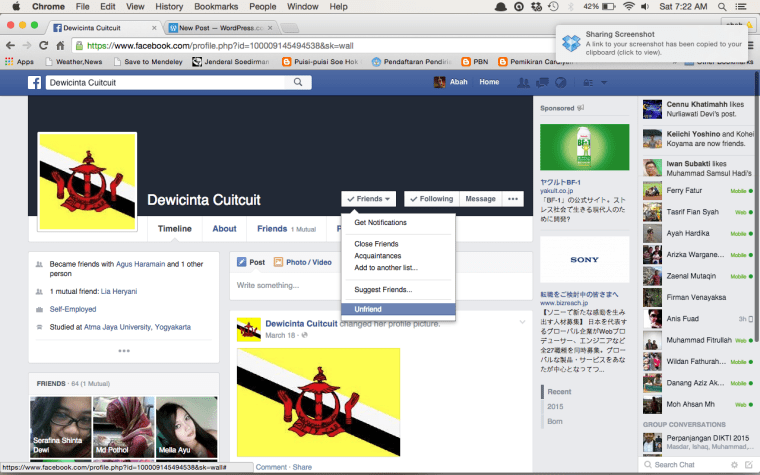The height and width of the screenshot is (475, 760).
Task: Open Abah profile link in header
Action: (451, 82)
